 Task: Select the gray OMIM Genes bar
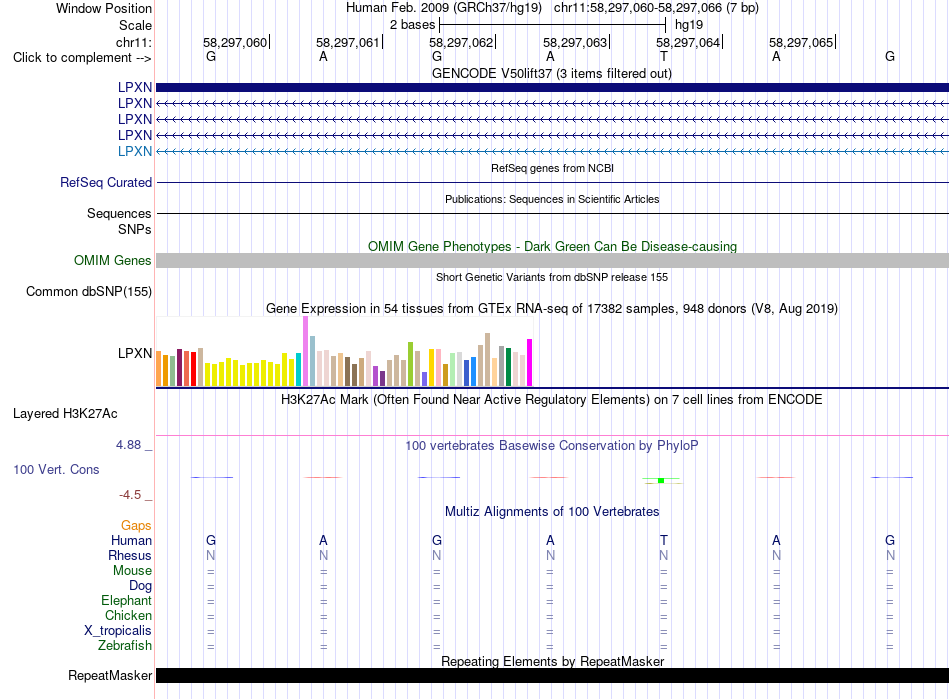tap(552, 260)
